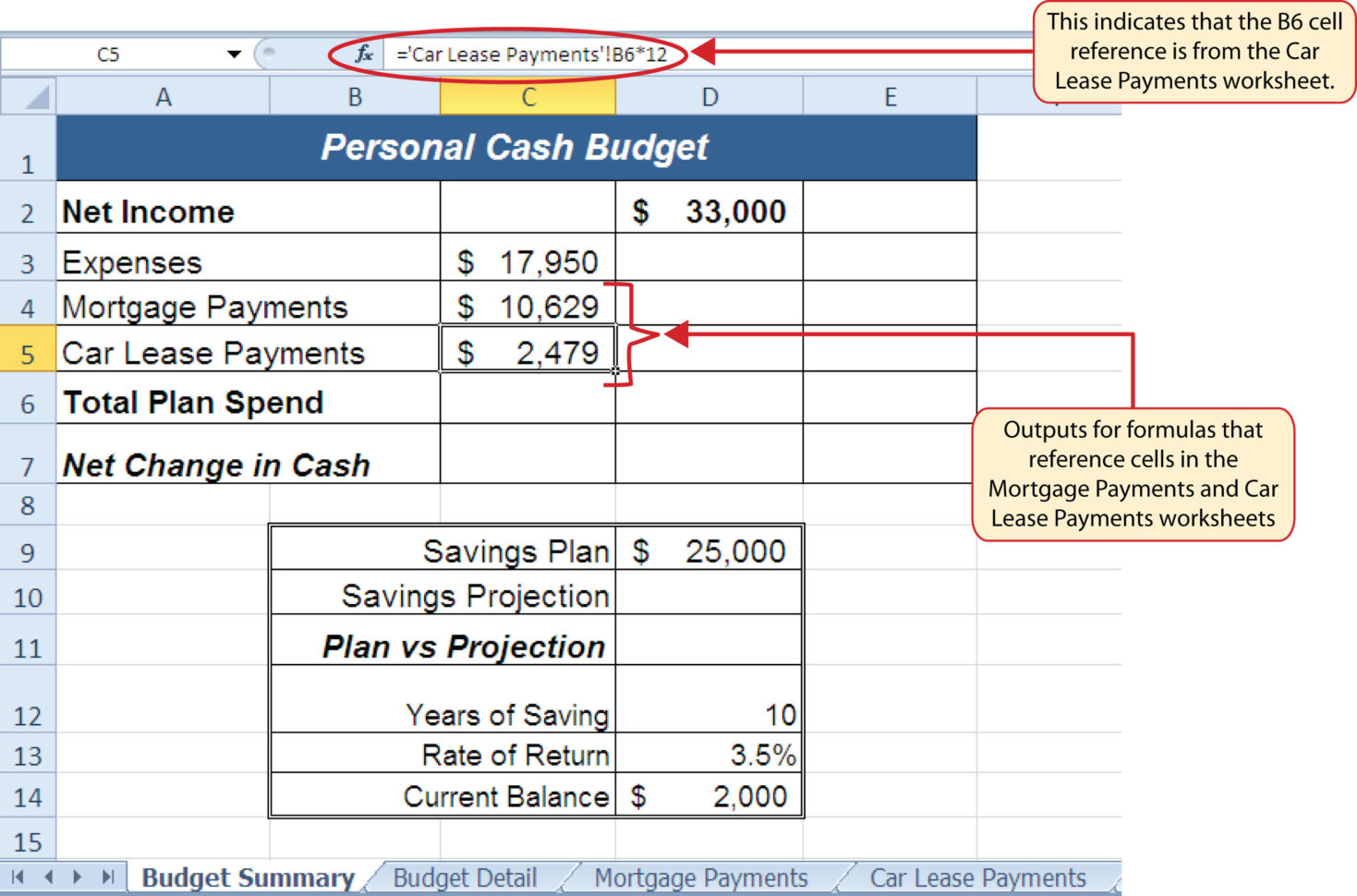Select the Net Income label cell
Screen dimensions: 1357x896
pos(248,207)
